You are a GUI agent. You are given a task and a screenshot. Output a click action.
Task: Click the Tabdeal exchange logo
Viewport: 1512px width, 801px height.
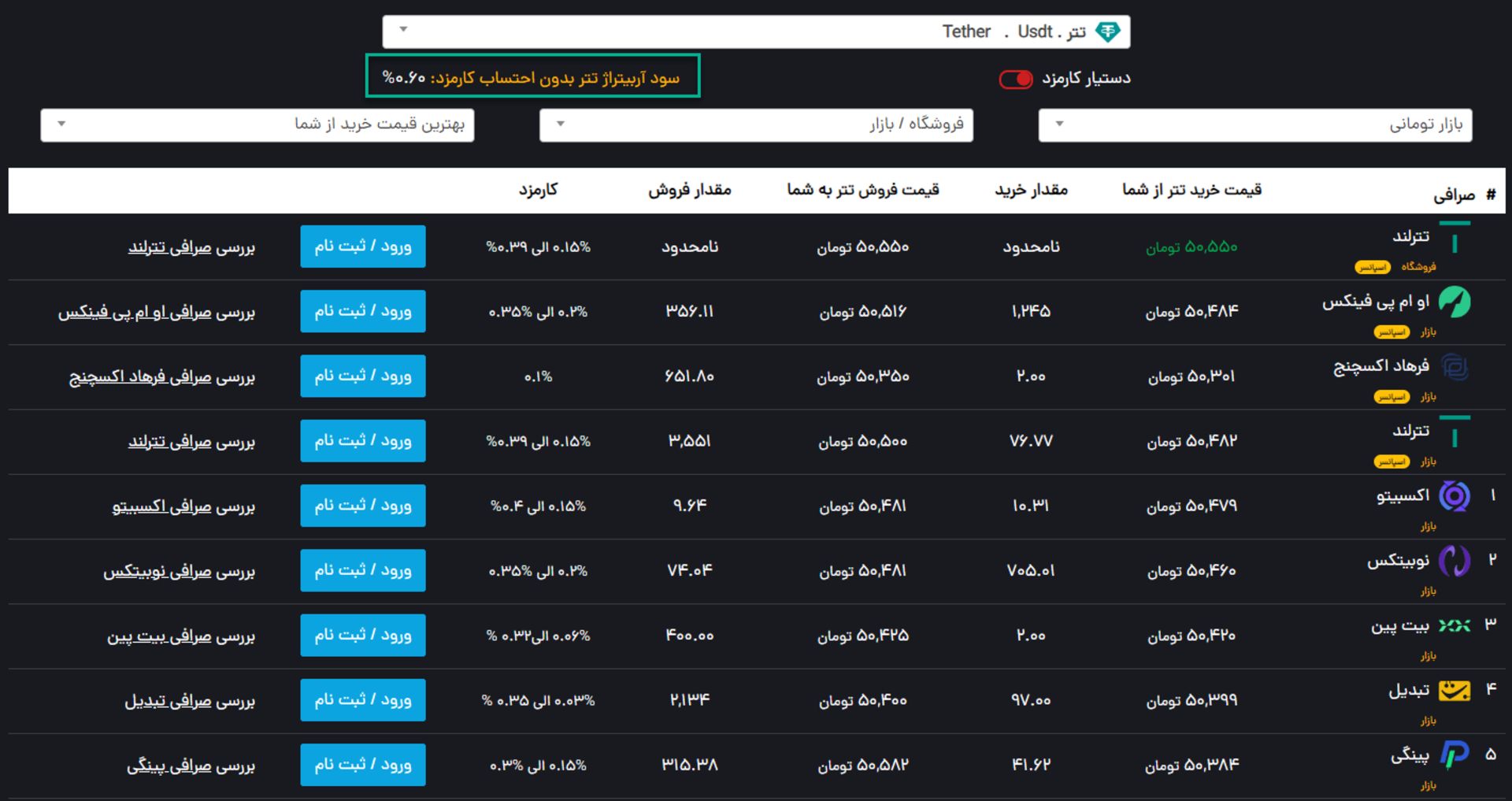coord(1455,691)
